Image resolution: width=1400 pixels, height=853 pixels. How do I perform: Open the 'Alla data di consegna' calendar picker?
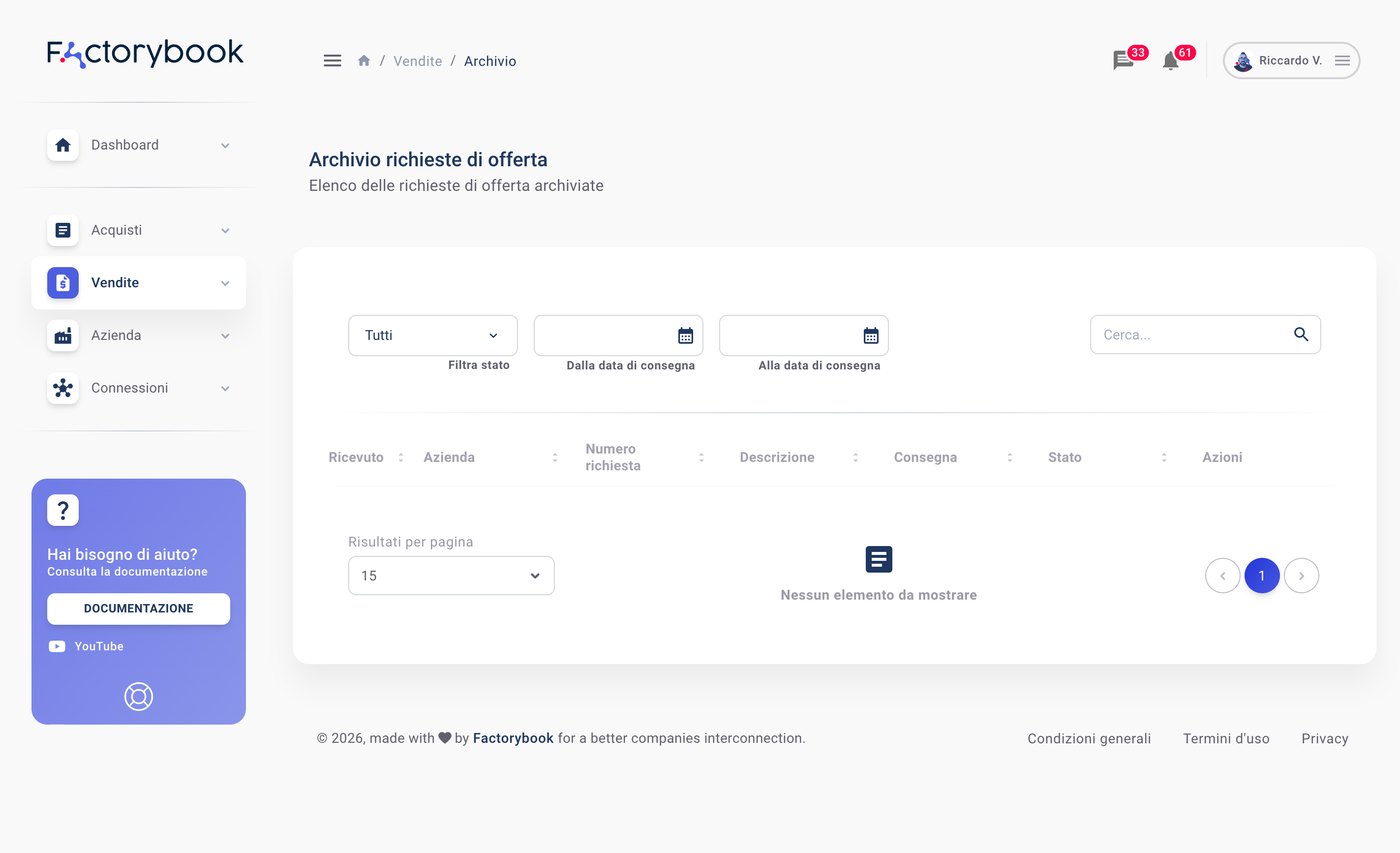coord(871,335)
